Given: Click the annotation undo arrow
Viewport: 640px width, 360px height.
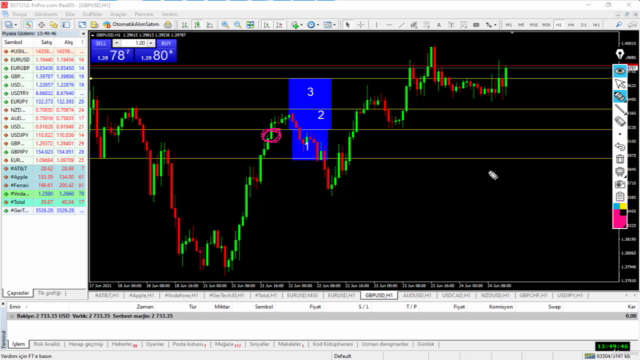Looking at the screenshot, I should pos(620,146).
